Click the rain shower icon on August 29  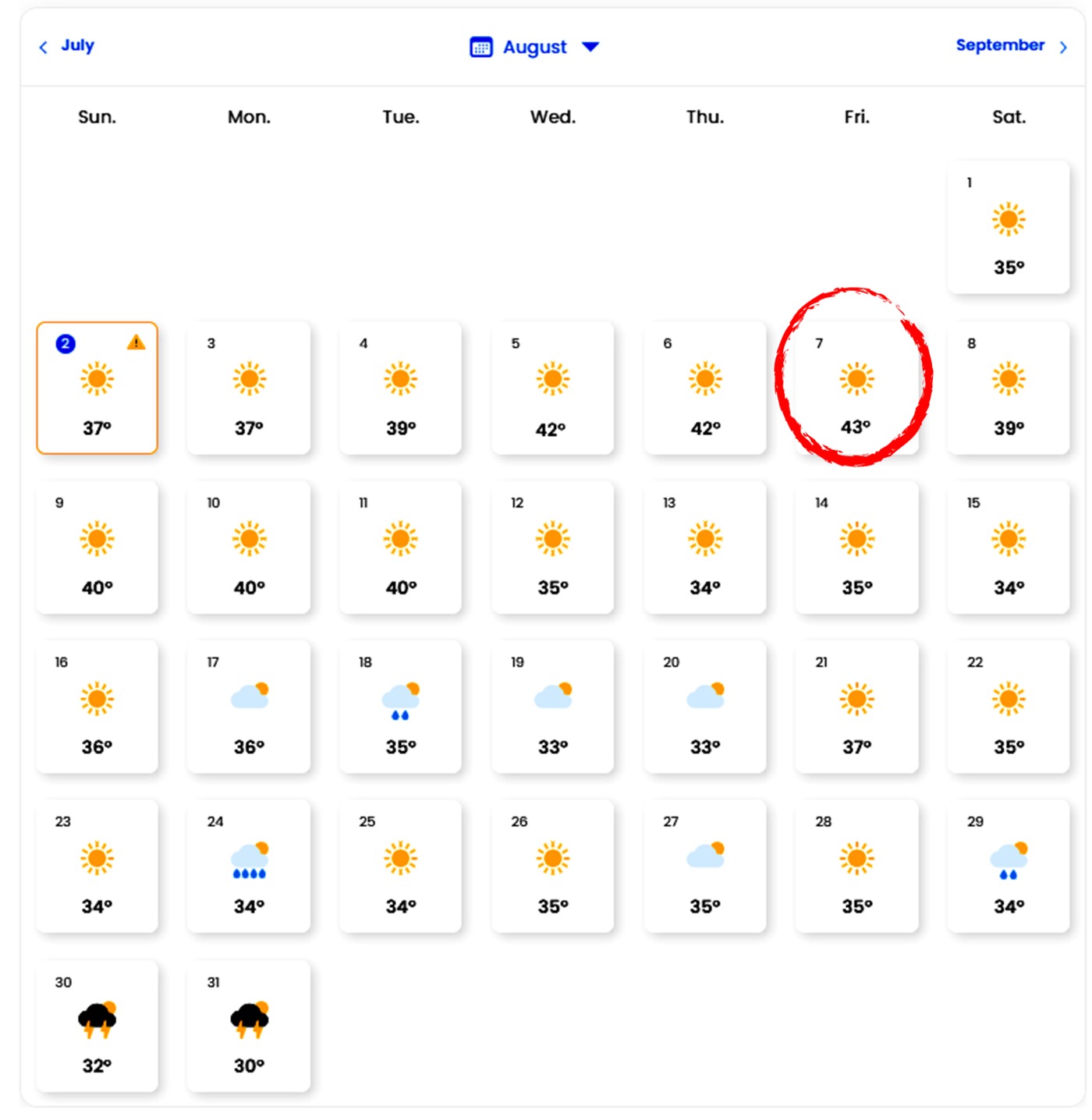[x=1009, y=860]
